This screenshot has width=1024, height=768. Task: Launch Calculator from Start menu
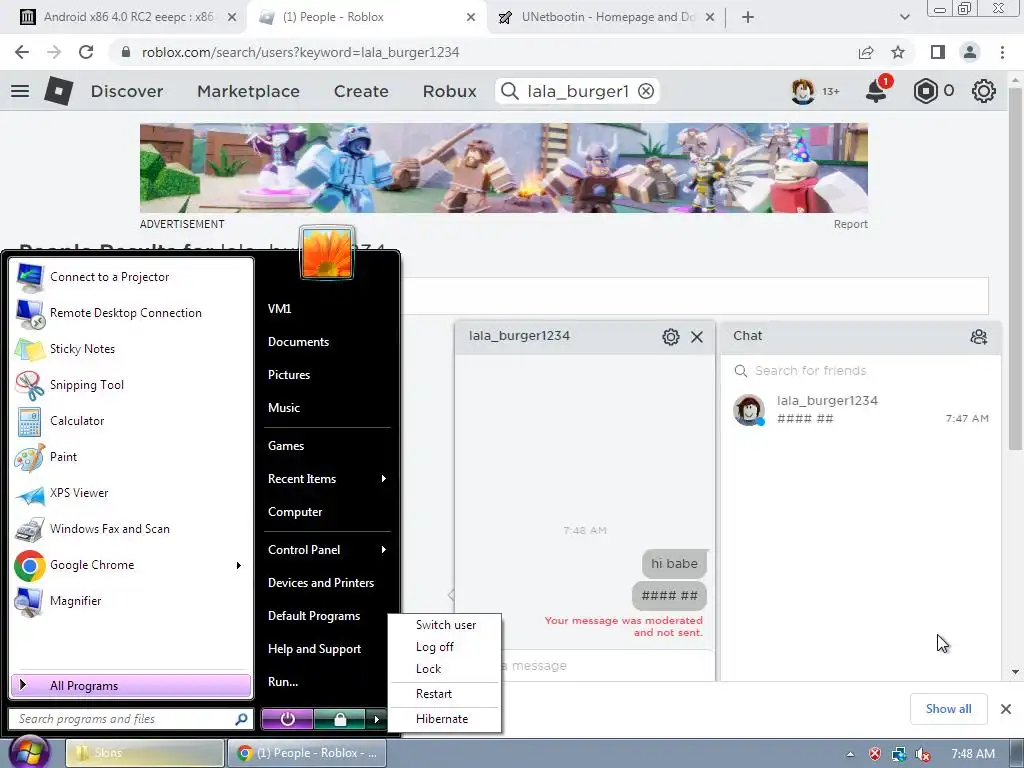coord(131,421)
